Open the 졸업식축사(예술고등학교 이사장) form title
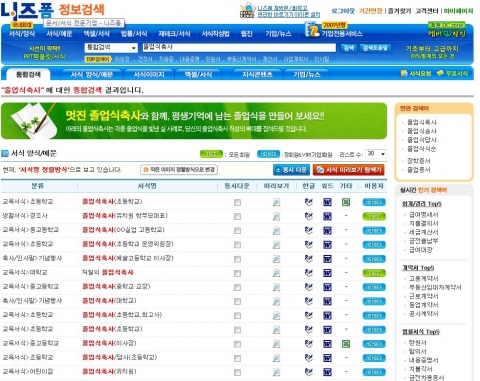 pyautogui.click(x=128, y=258)
